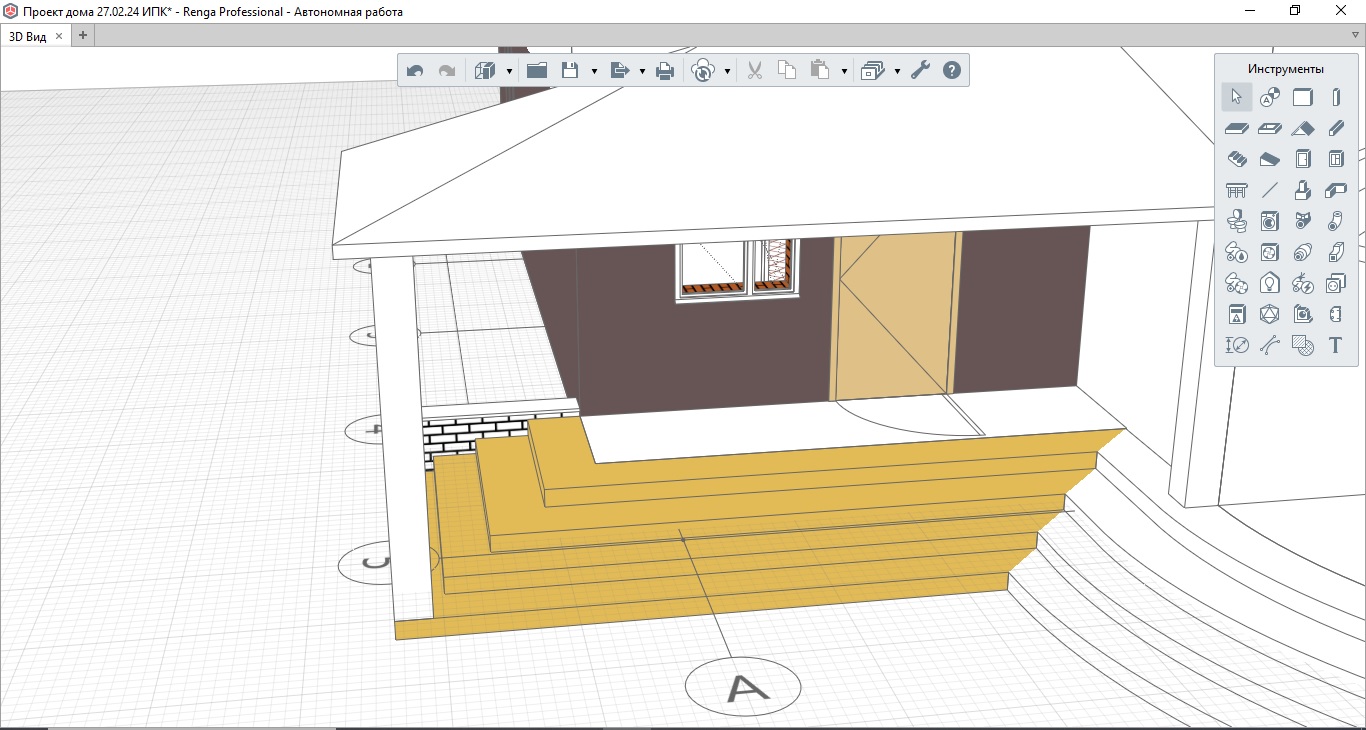Select the Door tool
This screenshot has width=1366, height=730.
[x=1302, y=159]
